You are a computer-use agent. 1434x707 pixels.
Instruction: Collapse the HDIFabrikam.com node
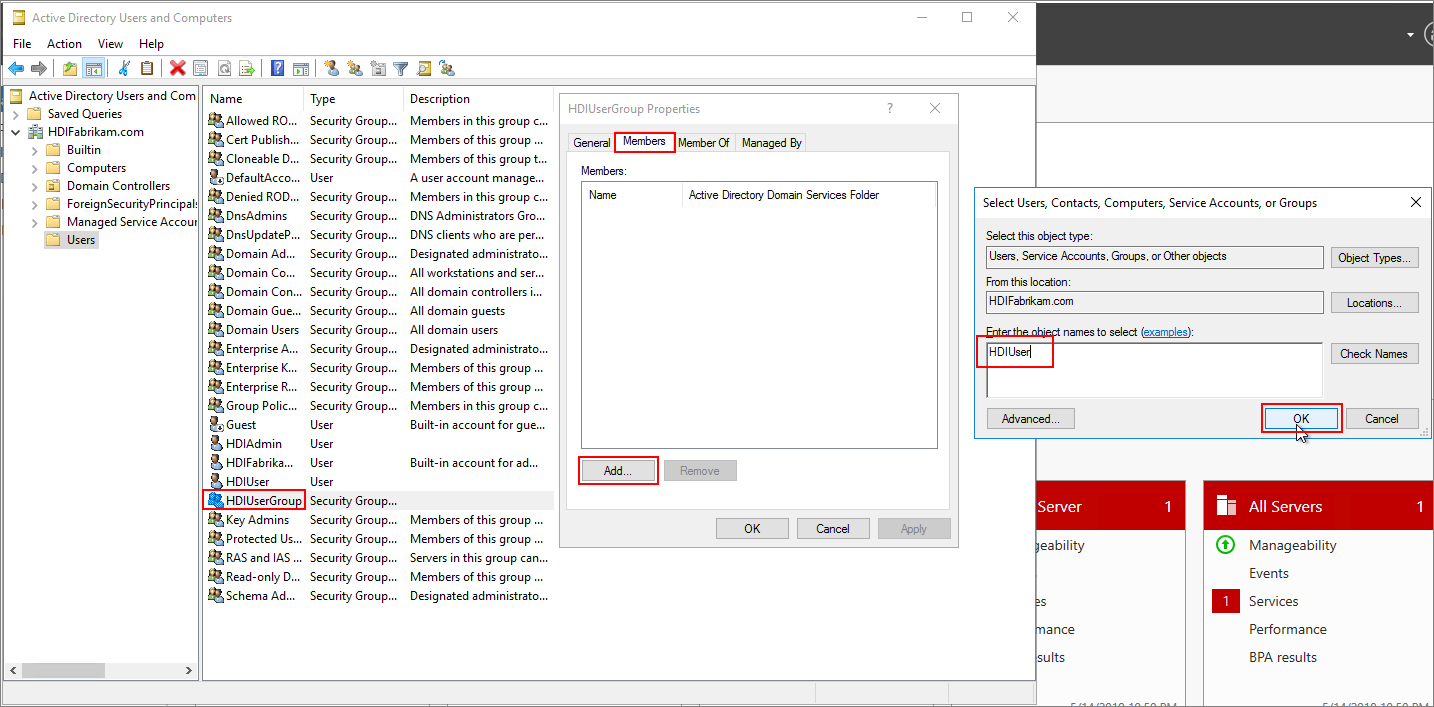[x=15, y=131]
